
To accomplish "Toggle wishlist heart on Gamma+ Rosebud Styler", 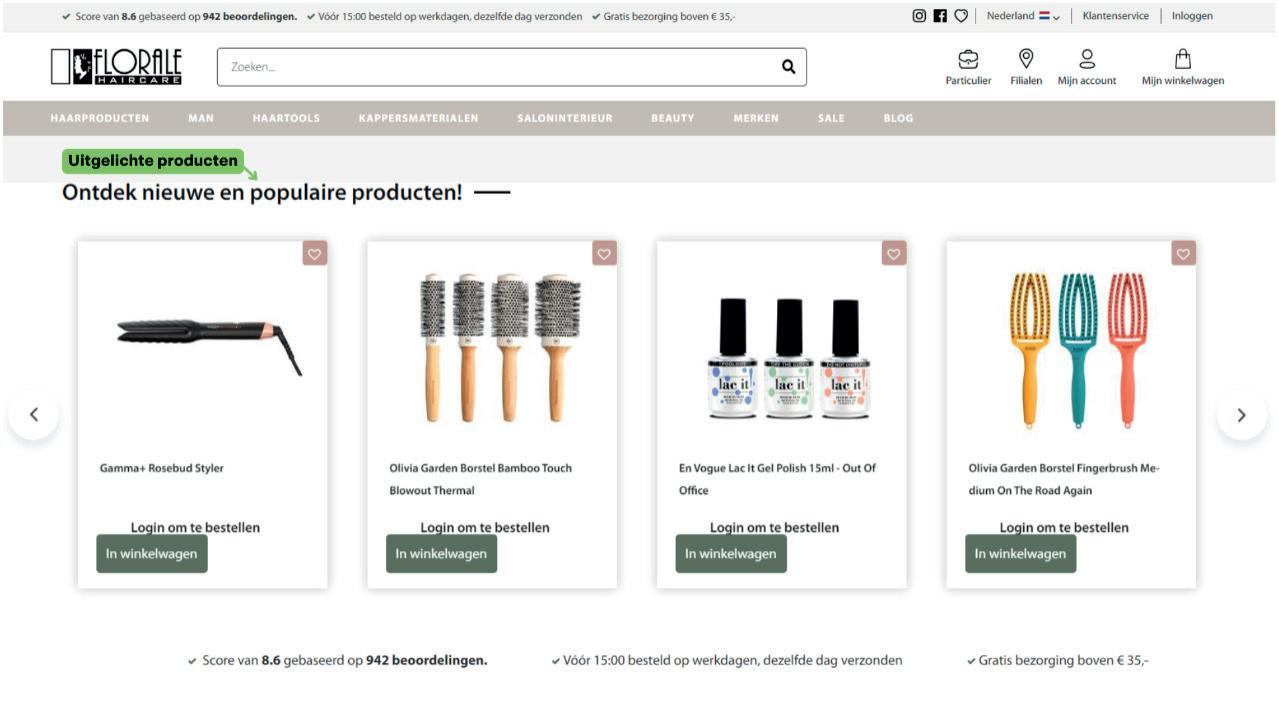I will (x=315, y=254).
